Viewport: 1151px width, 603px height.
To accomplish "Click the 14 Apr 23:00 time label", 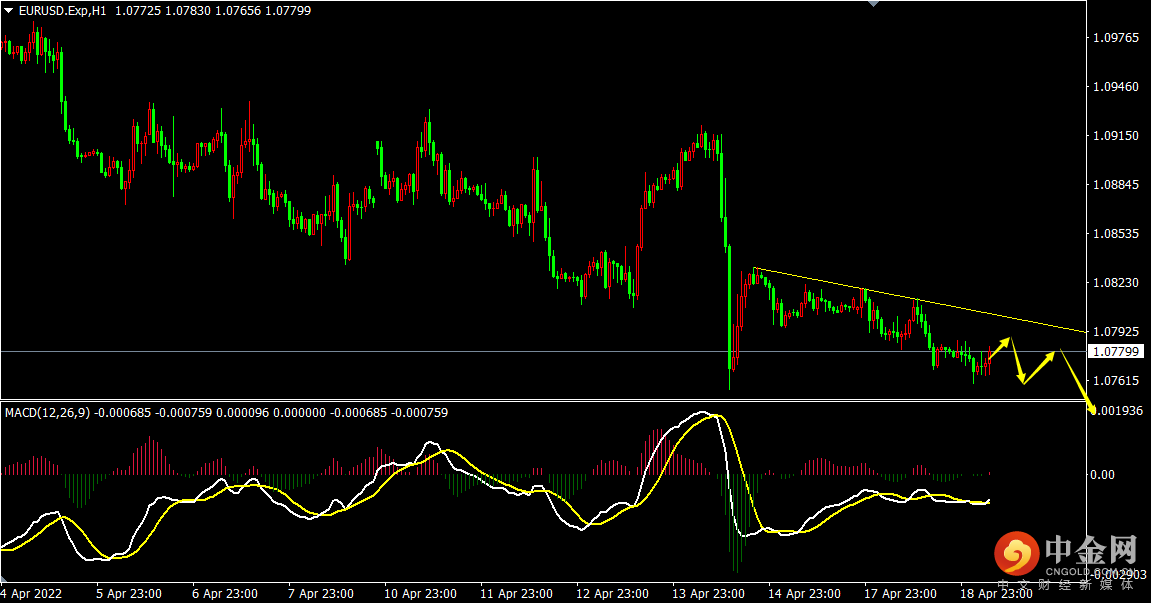I will coord(805,593).
